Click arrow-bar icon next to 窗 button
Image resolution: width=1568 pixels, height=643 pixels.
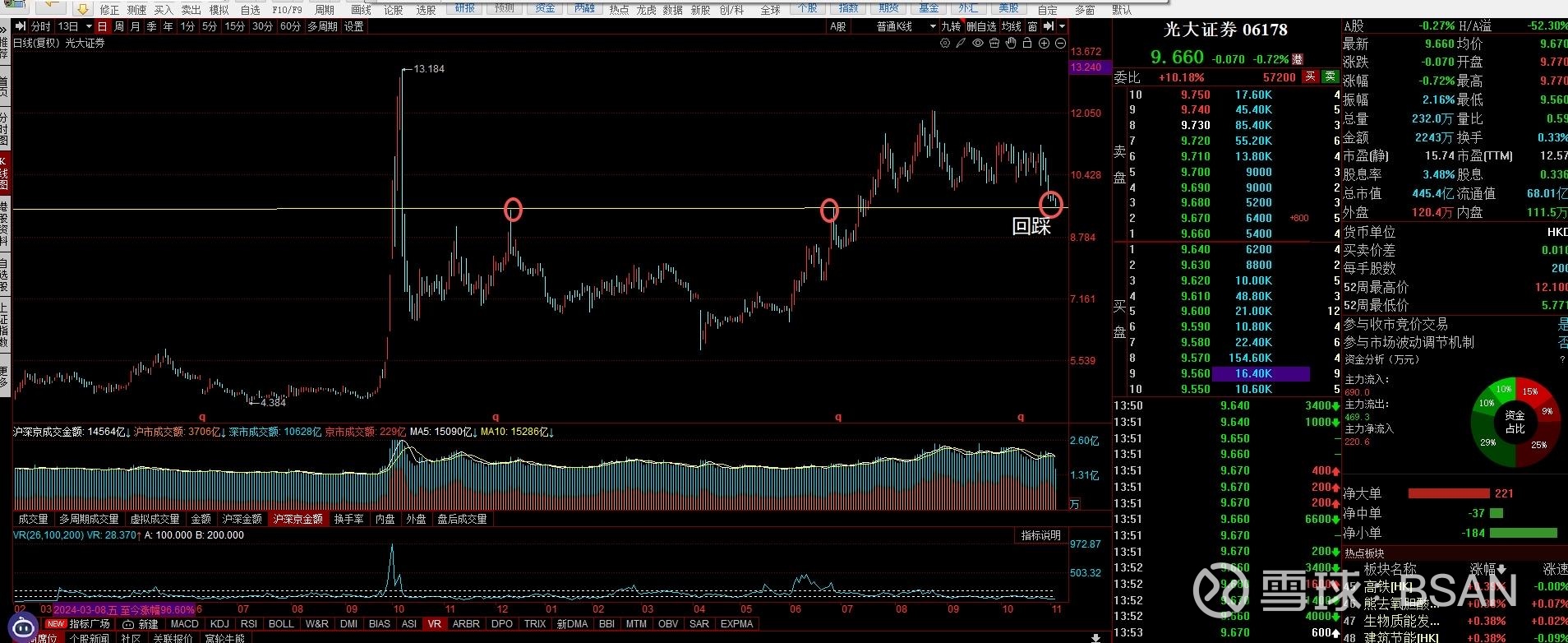[1048, 26]
